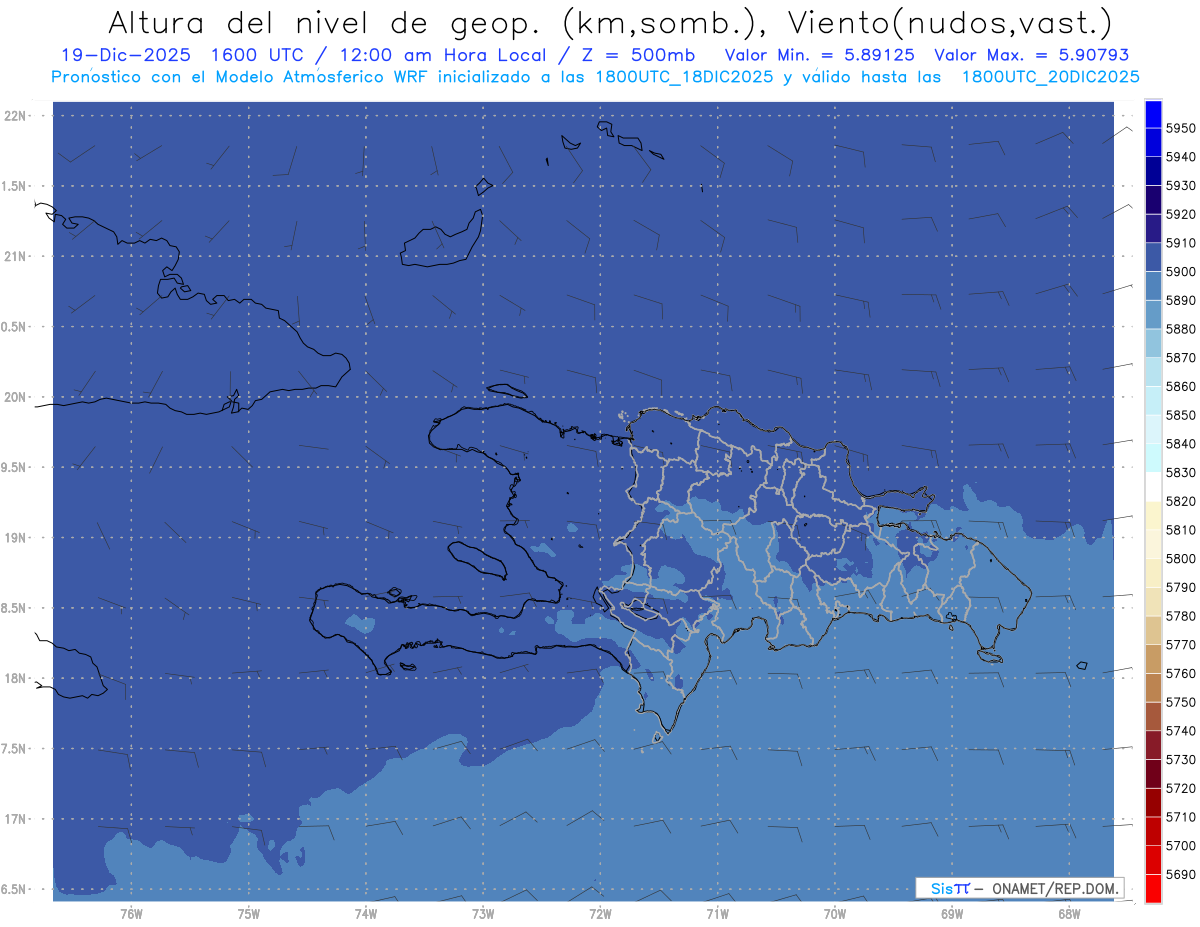Screen dimensions: 1200x927
Task: Click the '5710' colorbar value
Action: tap(1180, 817)
